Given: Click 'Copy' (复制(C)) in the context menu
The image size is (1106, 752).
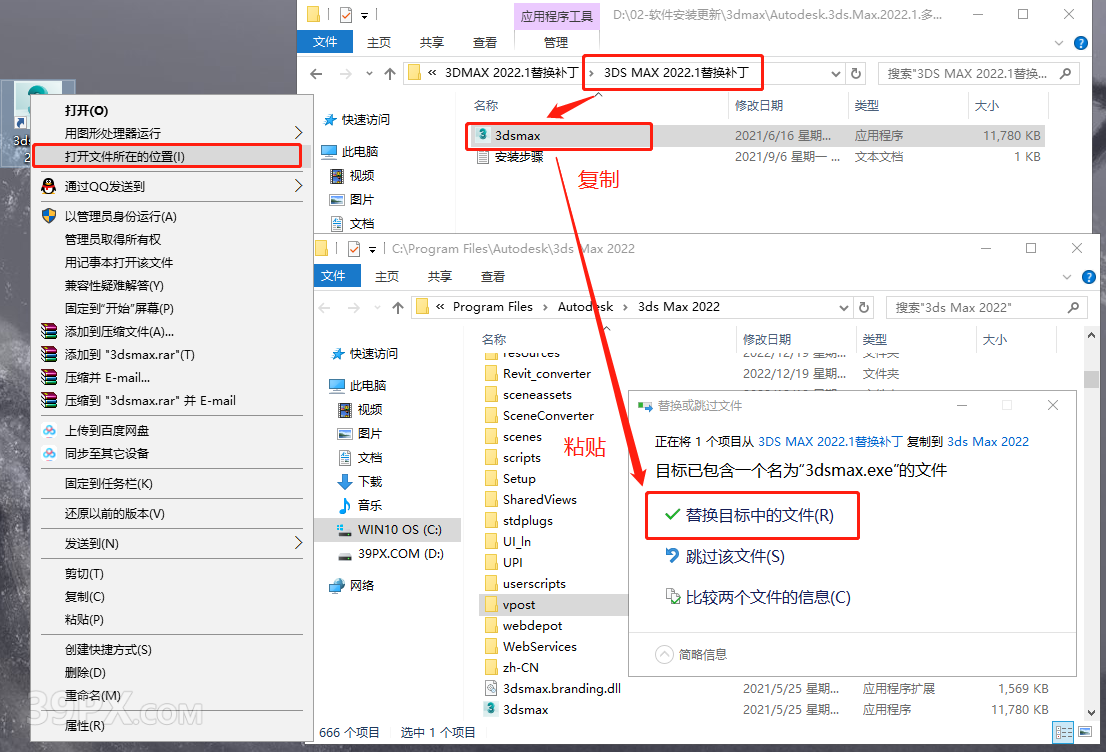Looking at the screenshot, I should (85, 597).
